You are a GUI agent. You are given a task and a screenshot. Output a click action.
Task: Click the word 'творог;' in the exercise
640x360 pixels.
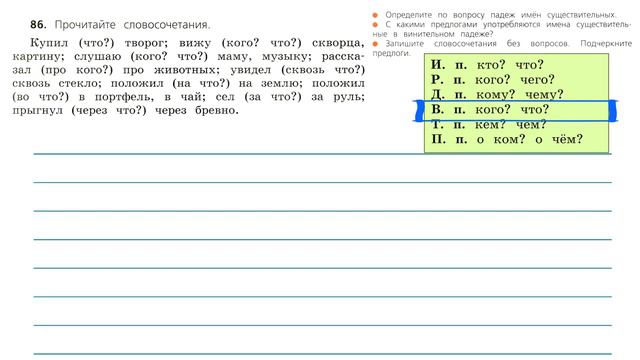click(147, 43)
